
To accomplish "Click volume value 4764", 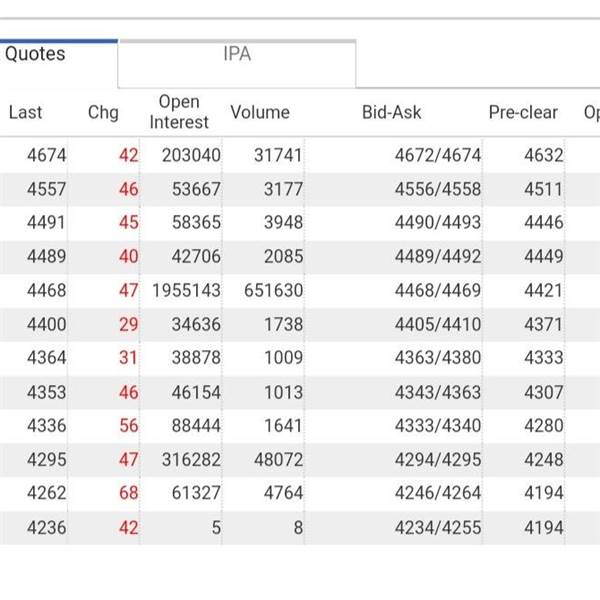I will (283, 492).
